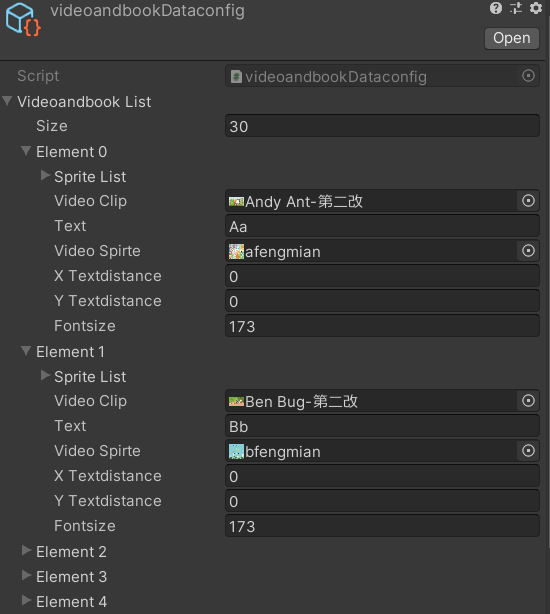
Task: Open the help reference icon
Action: [x=496, y=8]
